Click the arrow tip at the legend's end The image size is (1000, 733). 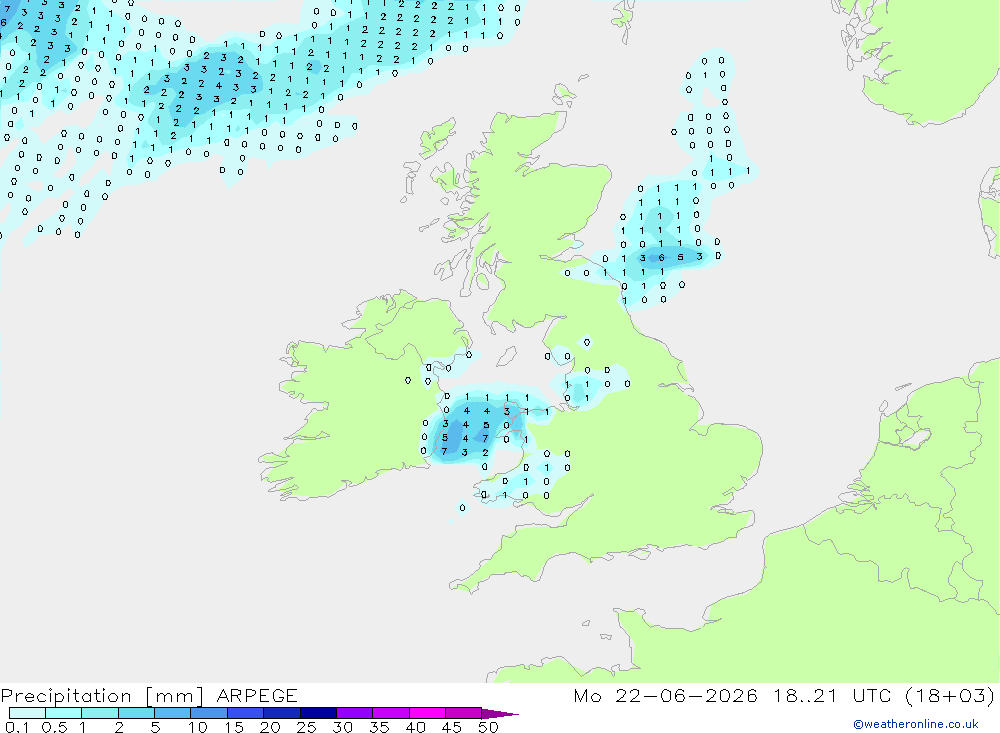(501, 714)
